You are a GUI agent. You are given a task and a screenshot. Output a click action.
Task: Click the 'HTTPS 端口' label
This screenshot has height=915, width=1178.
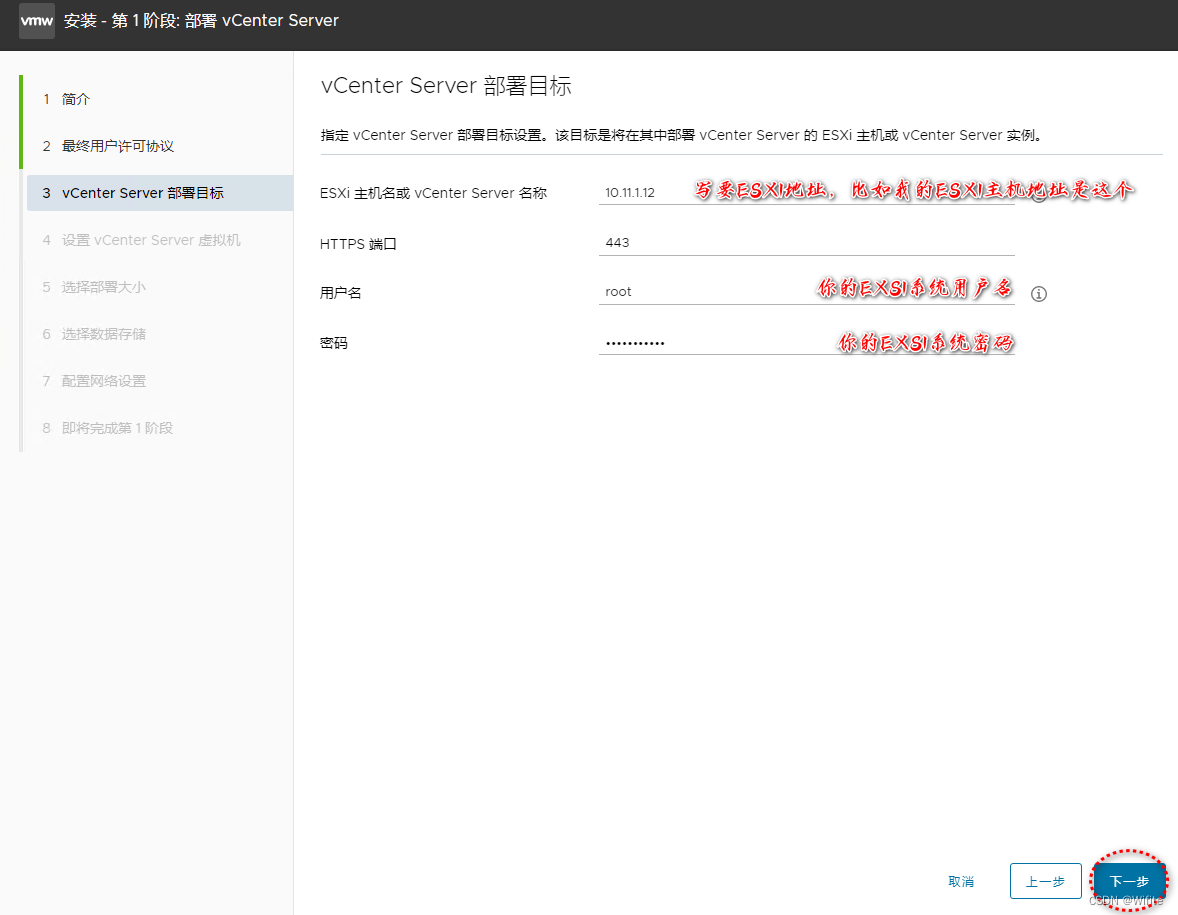click(358, 243)
